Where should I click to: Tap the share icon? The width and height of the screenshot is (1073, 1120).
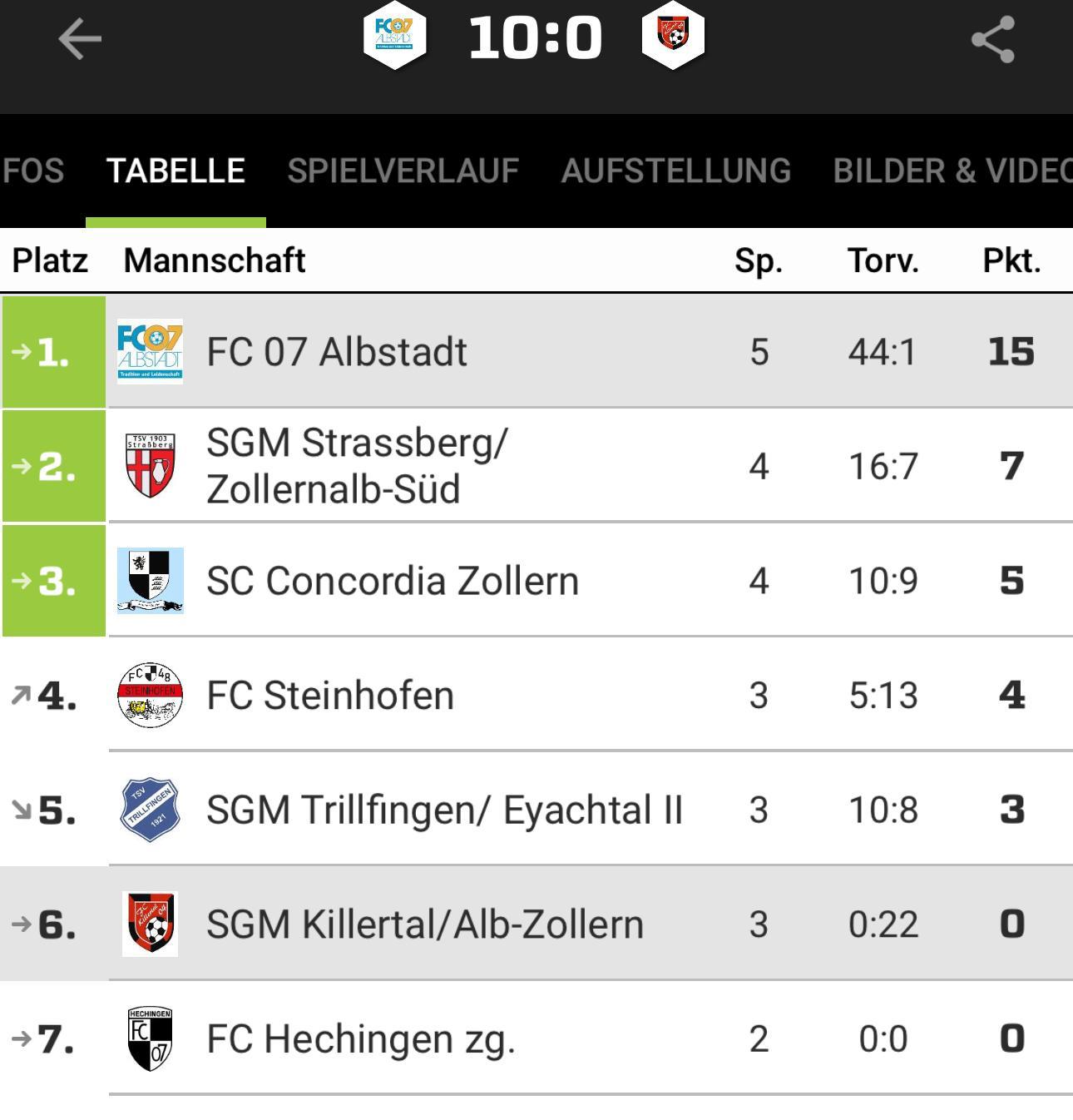tap(993, 39)
